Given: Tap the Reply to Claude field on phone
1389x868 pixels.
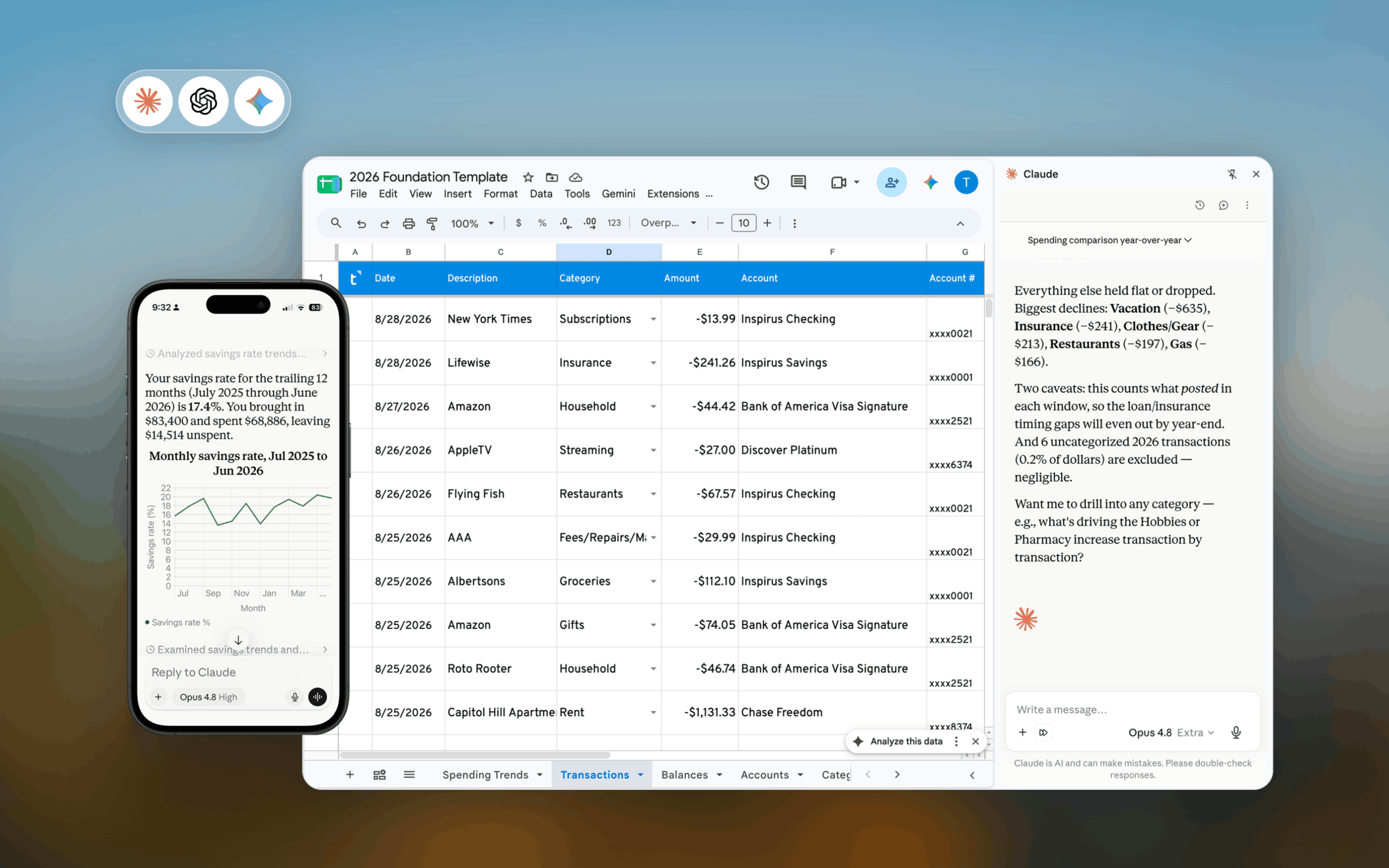Looking at the screenshot, I should 237,672.
